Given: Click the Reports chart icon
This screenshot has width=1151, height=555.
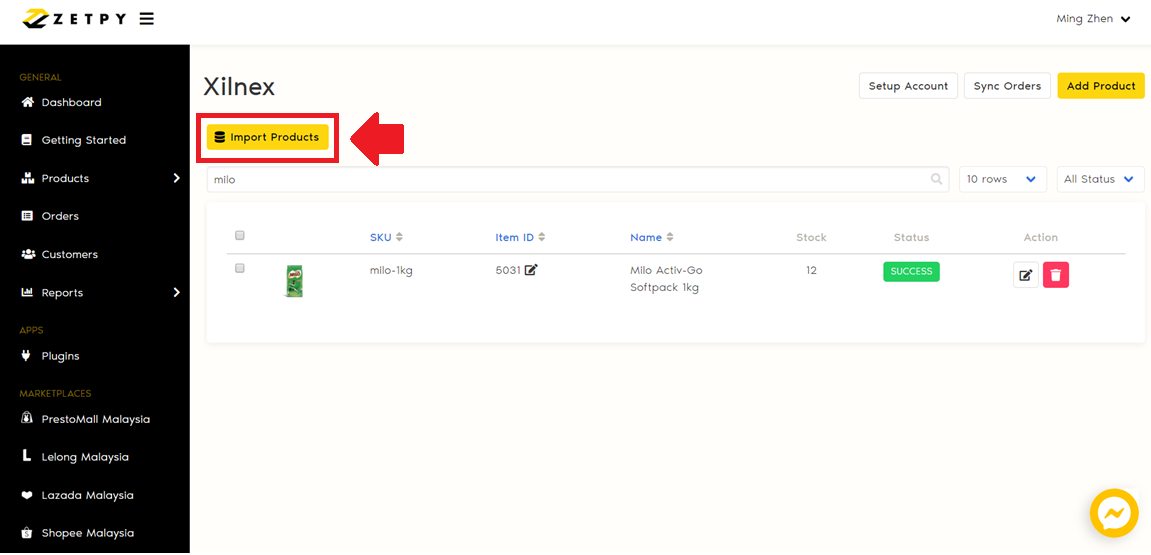Looking at the screenshot, I should point(28,292).
